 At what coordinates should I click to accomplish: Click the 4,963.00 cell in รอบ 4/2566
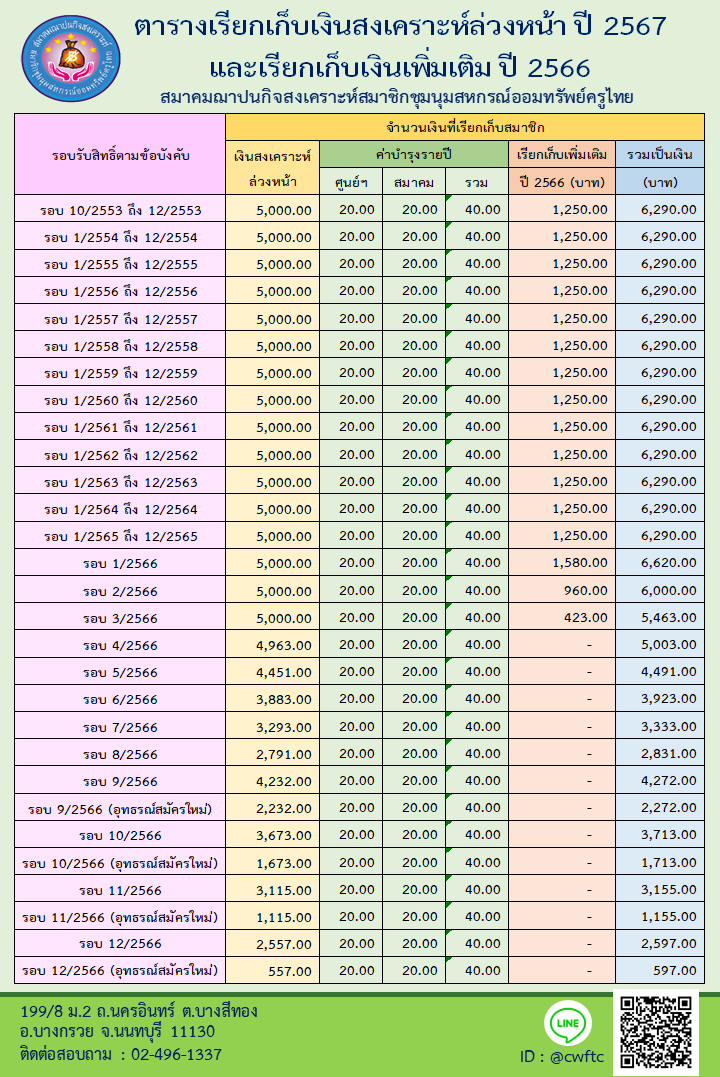pos(283,645)
